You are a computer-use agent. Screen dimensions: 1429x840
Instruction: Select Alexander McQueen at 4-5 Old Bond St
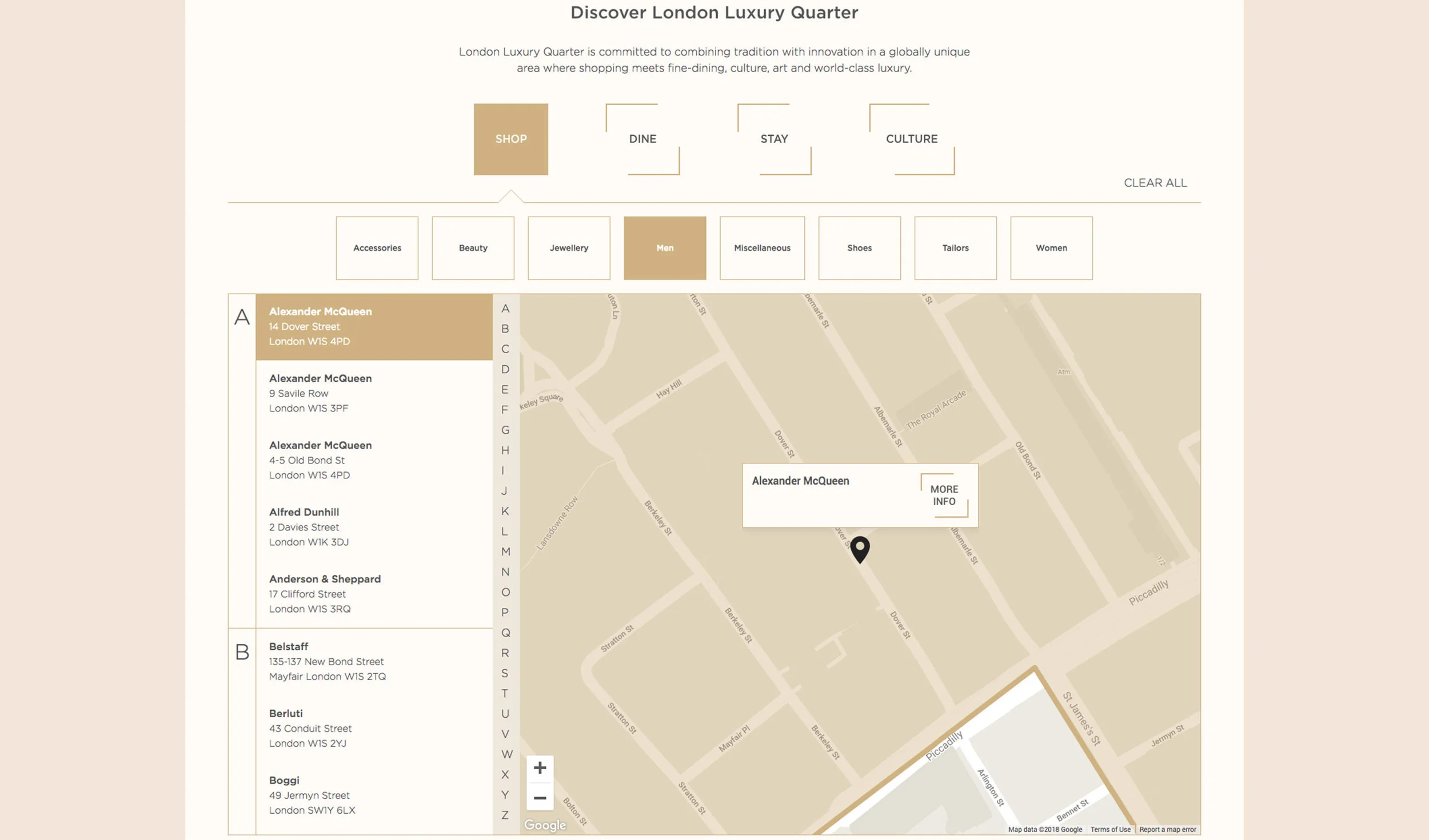374,460
